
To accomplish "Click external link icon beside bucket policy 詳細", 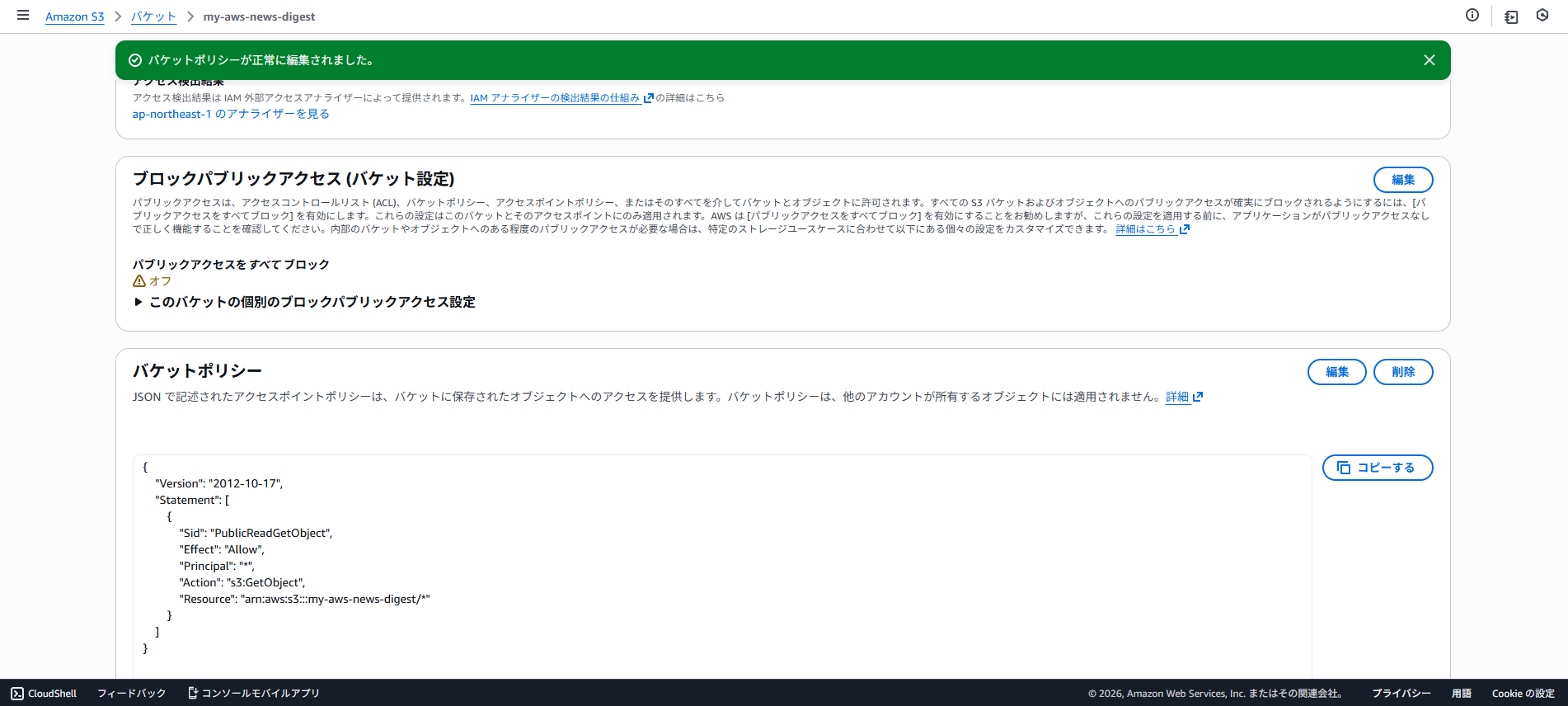I will click(x=1198, y=397).
